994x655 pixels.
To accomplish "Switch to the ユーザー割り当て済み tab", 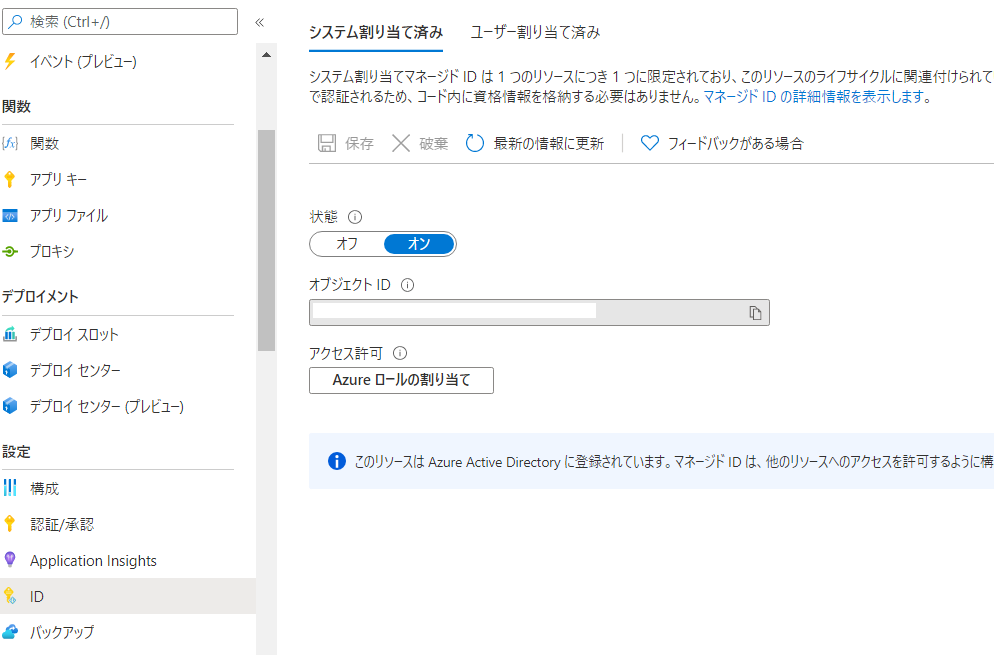I will (535, 32).
